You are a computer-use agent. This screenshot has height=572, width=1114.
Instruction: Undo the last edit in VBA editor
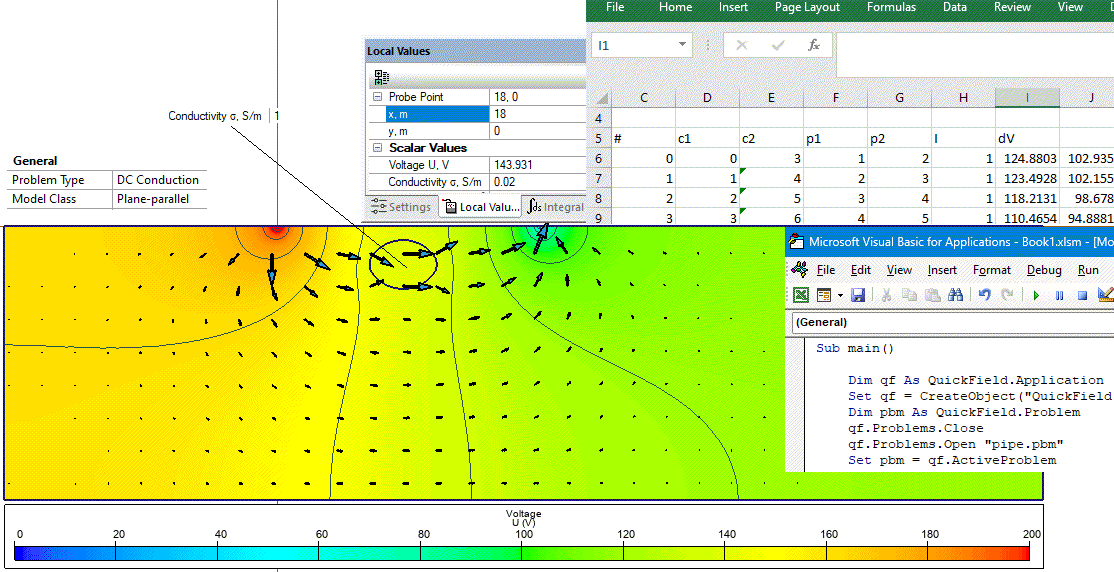[x=984, y=295]
